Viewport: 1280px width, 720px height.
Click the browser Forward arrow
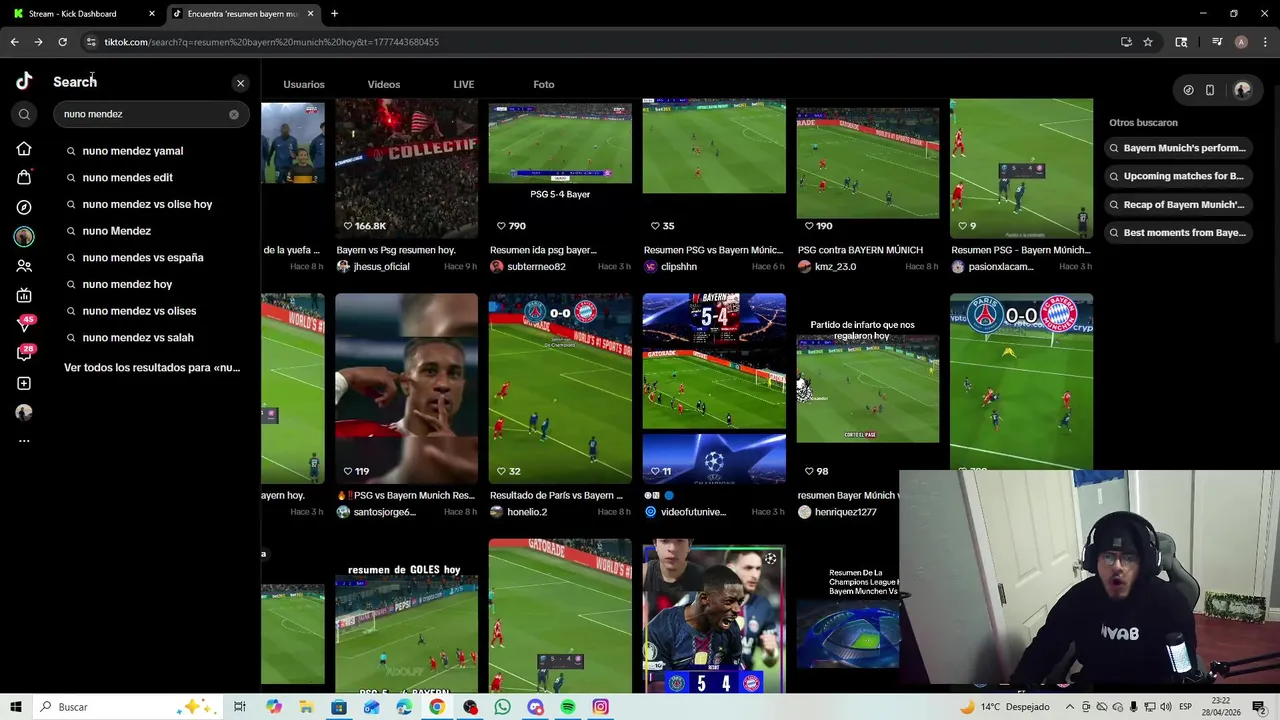[x=38, y=42]
